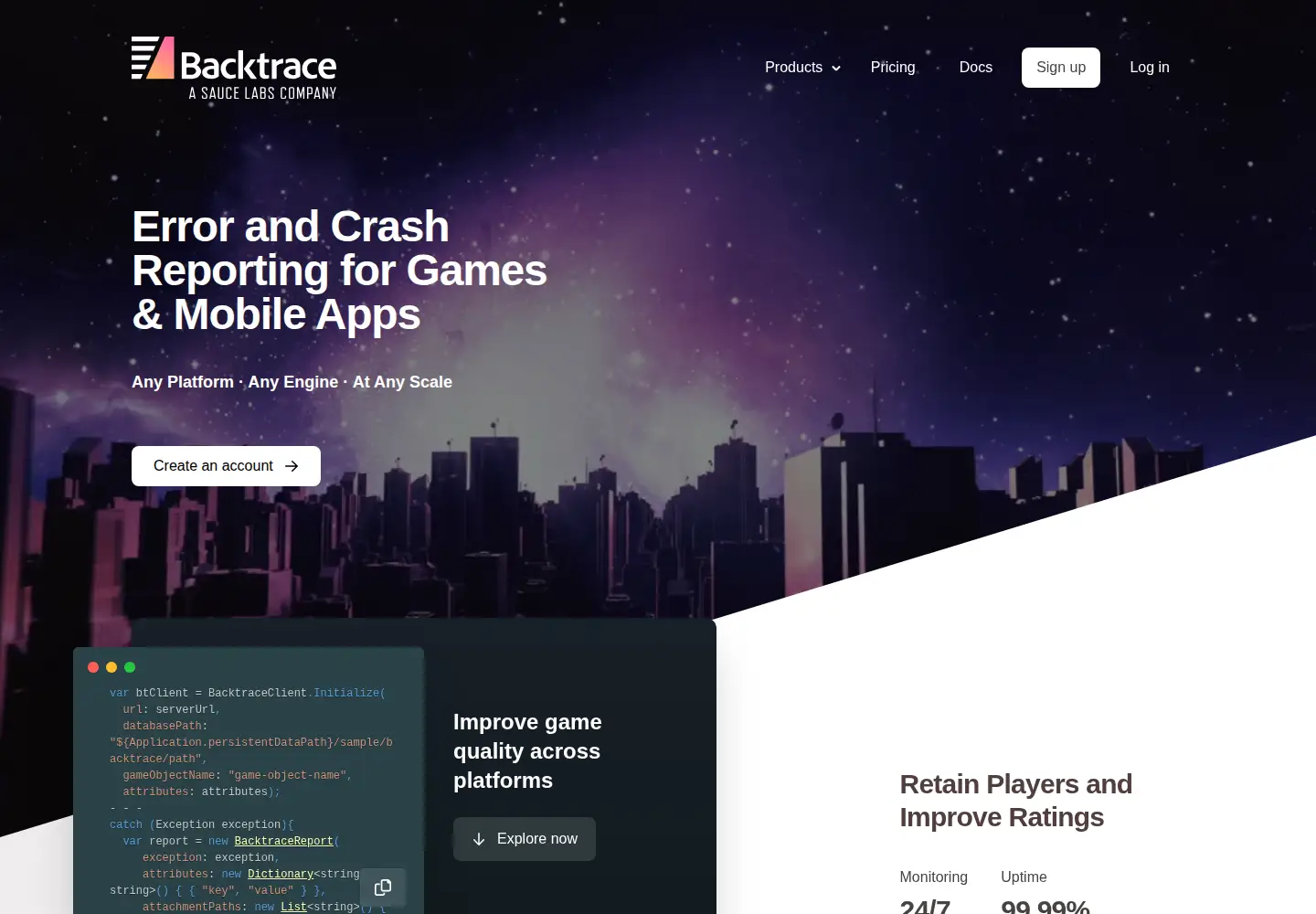
Task: Click the "A SAUCE LABS COMPANY" tagline
Action: coord(262,93)
